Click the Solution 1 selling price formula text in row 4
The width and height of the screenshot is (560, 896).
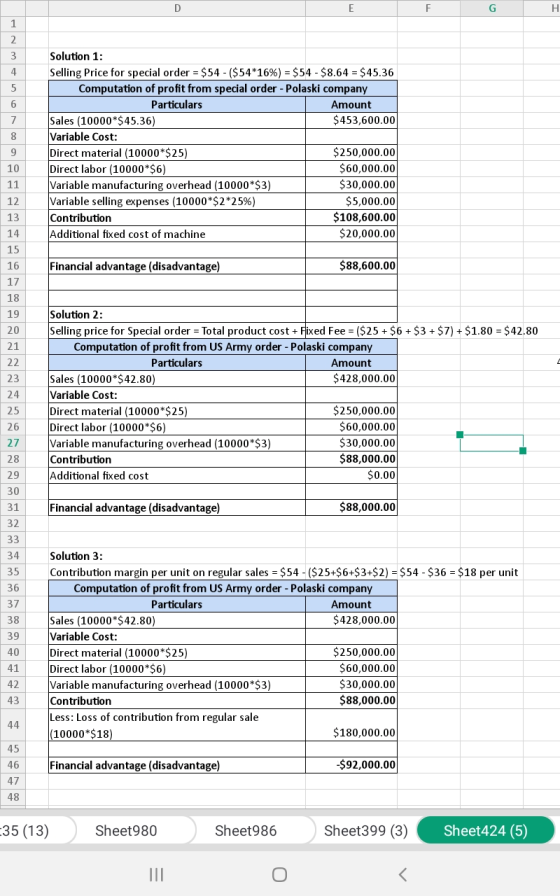222,73
